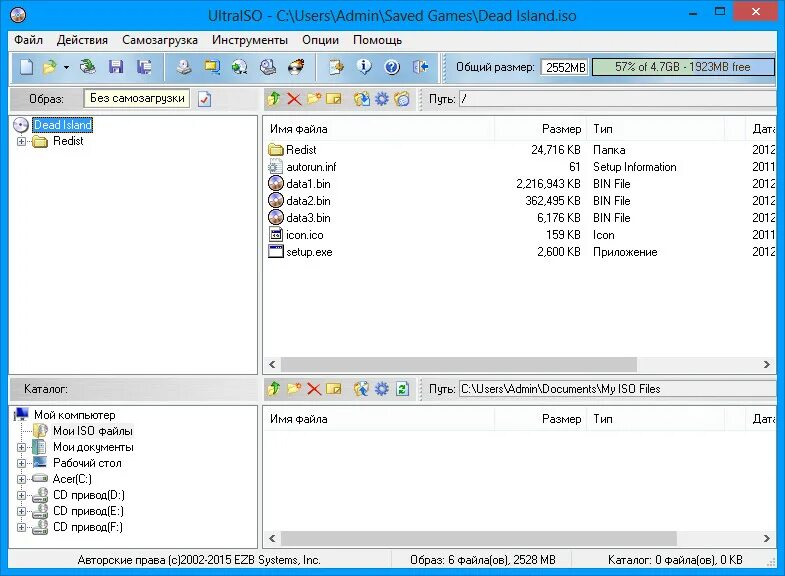Click the blue gear icon in catalog pane toolbar
Viewport: 785px width, 576px height.
pyautogui.click(x=381, y=388)
